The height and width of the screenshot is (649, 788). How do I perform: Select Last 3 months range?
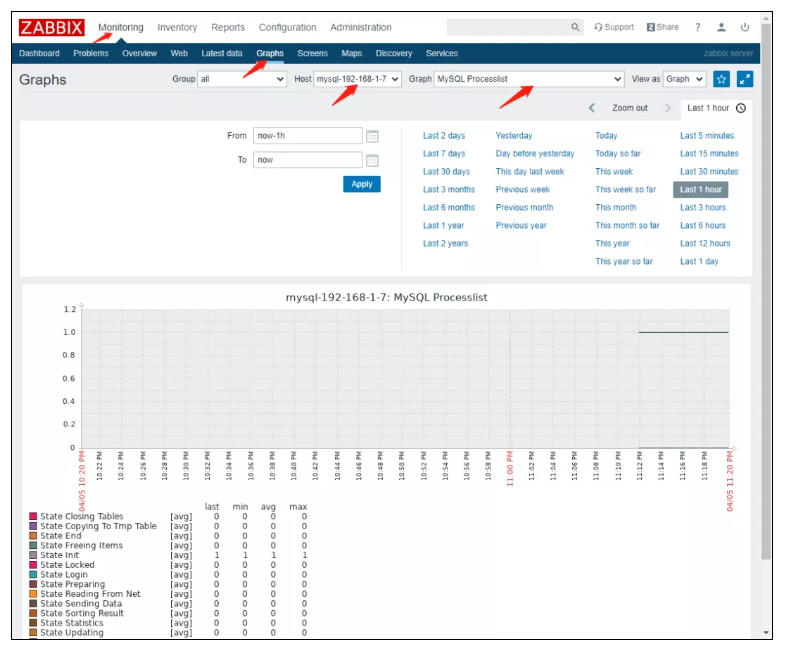[449, 190]
